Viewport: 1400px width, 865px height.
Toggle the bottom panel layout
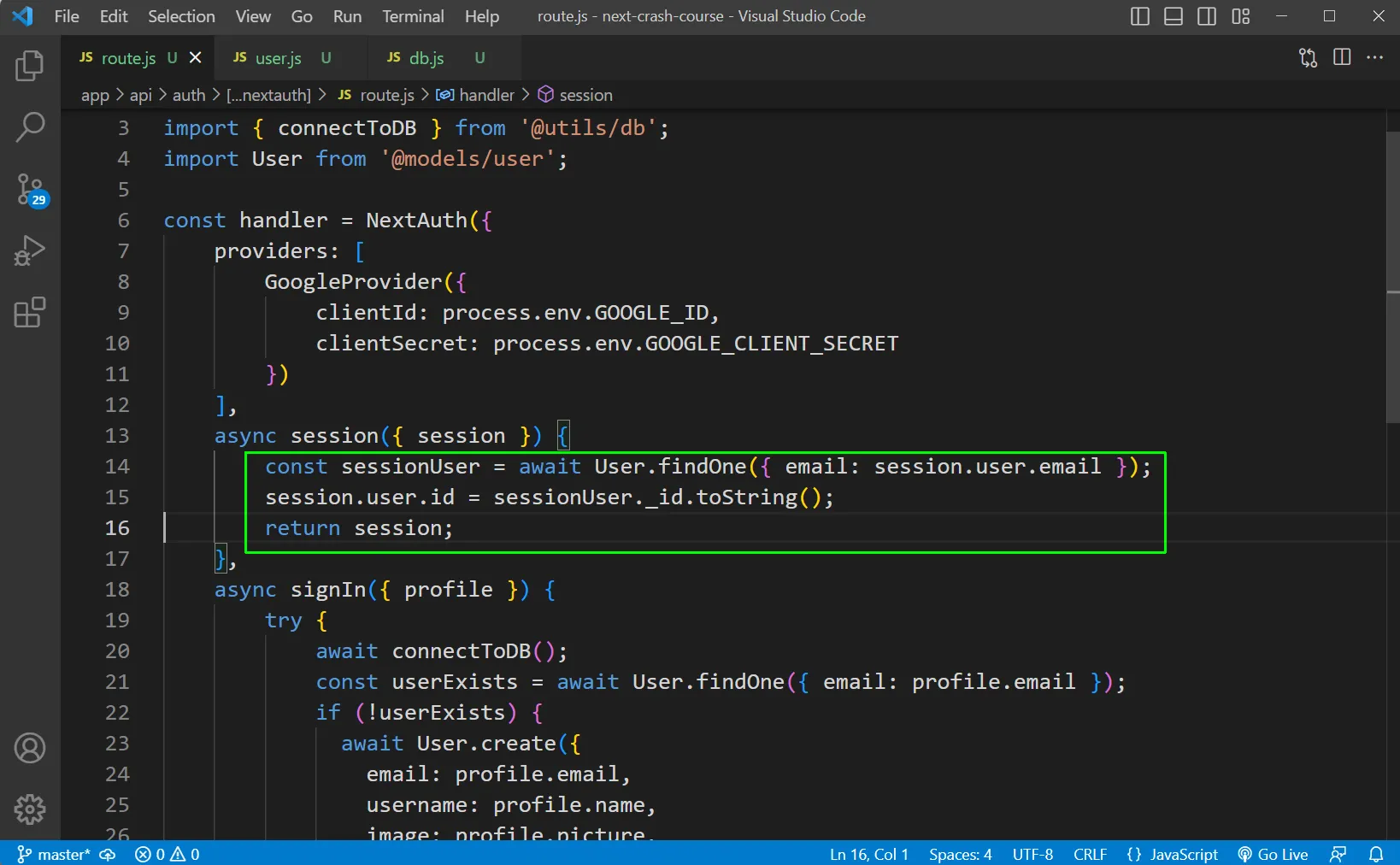tap(1173, 16)
